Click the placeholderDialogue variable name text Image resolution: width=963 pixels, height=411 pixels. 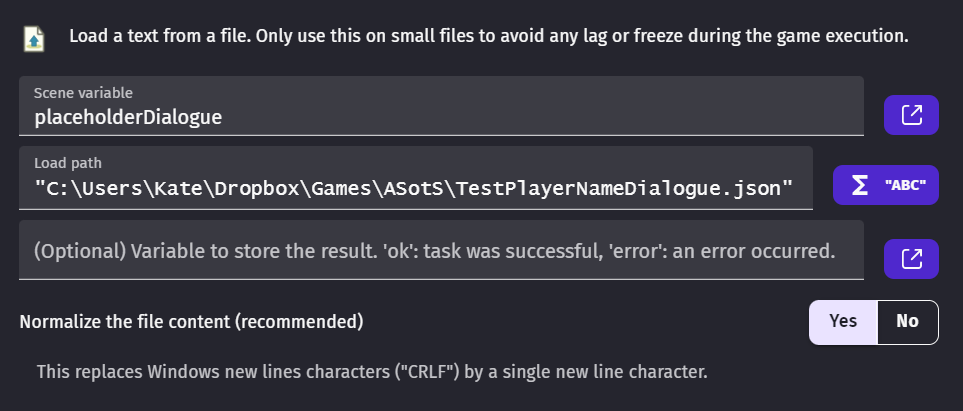coord(128,117)
